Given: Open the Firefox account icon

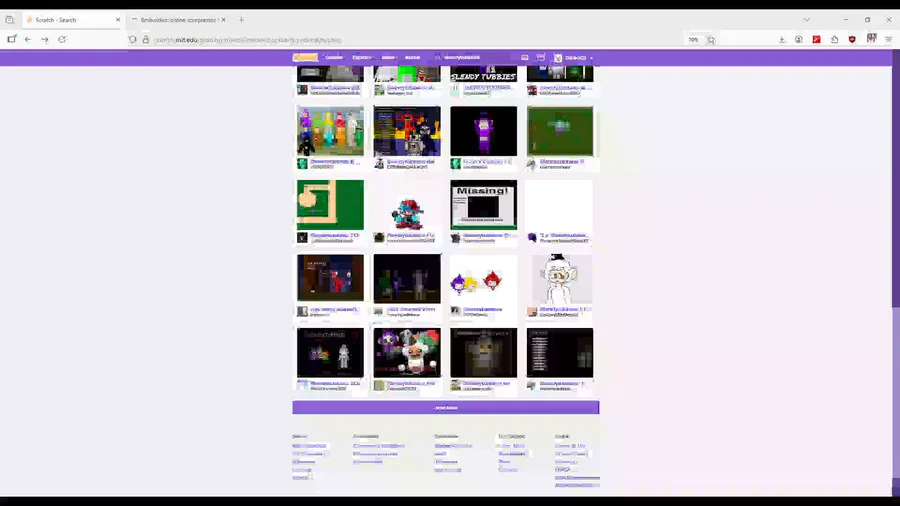Looking at the screenshot, I should click(x=799, y=40).
